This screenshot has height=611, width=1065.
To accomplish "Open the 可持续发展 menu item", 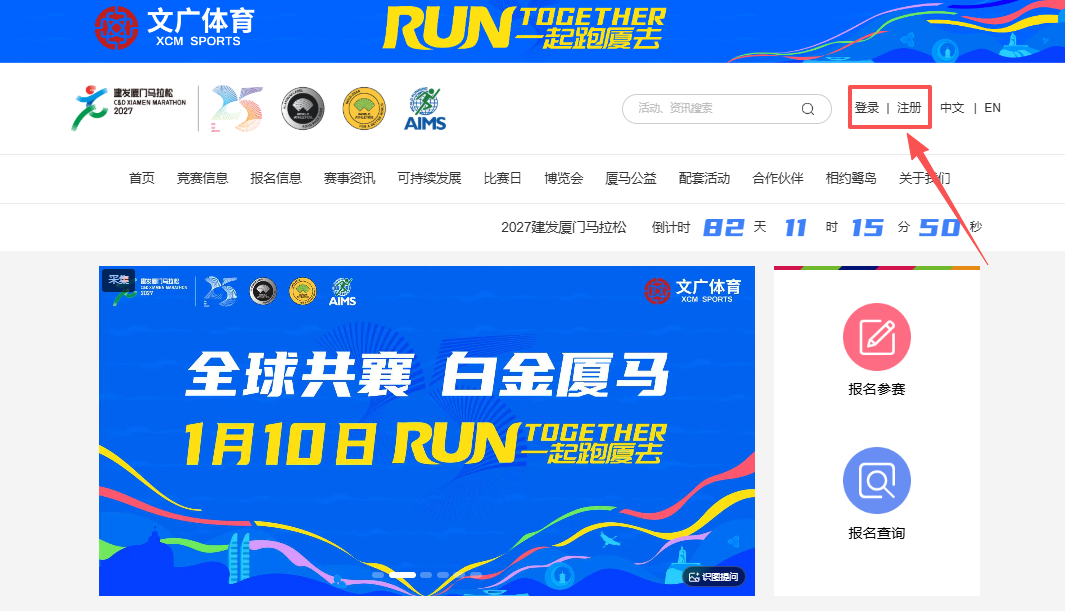I will 429,178.
